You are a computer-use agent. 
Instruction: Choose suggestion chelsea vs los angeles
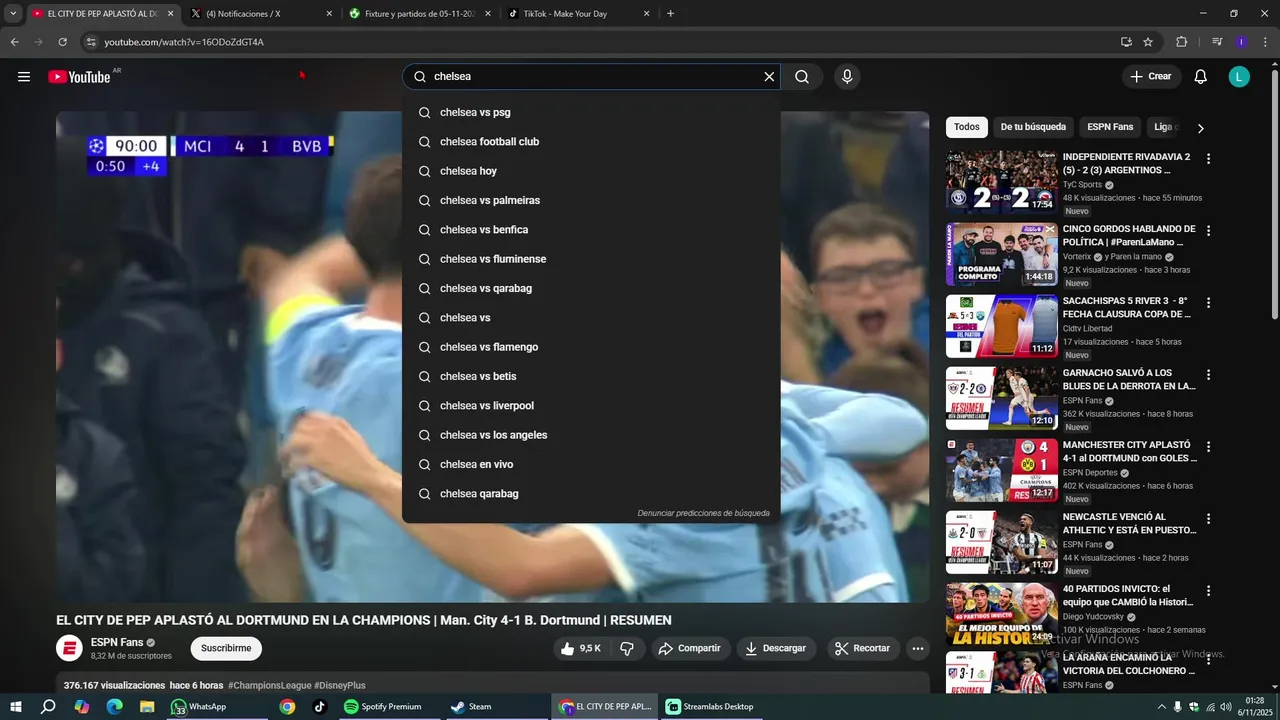591,435
